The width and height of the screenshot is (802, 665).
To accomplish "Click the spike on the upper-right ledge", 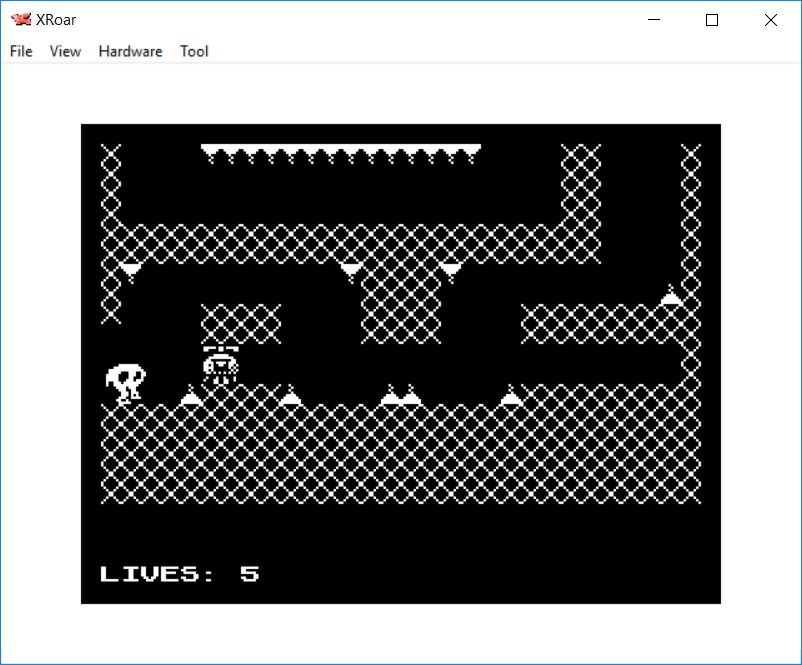I will click(x=671, y=296).
